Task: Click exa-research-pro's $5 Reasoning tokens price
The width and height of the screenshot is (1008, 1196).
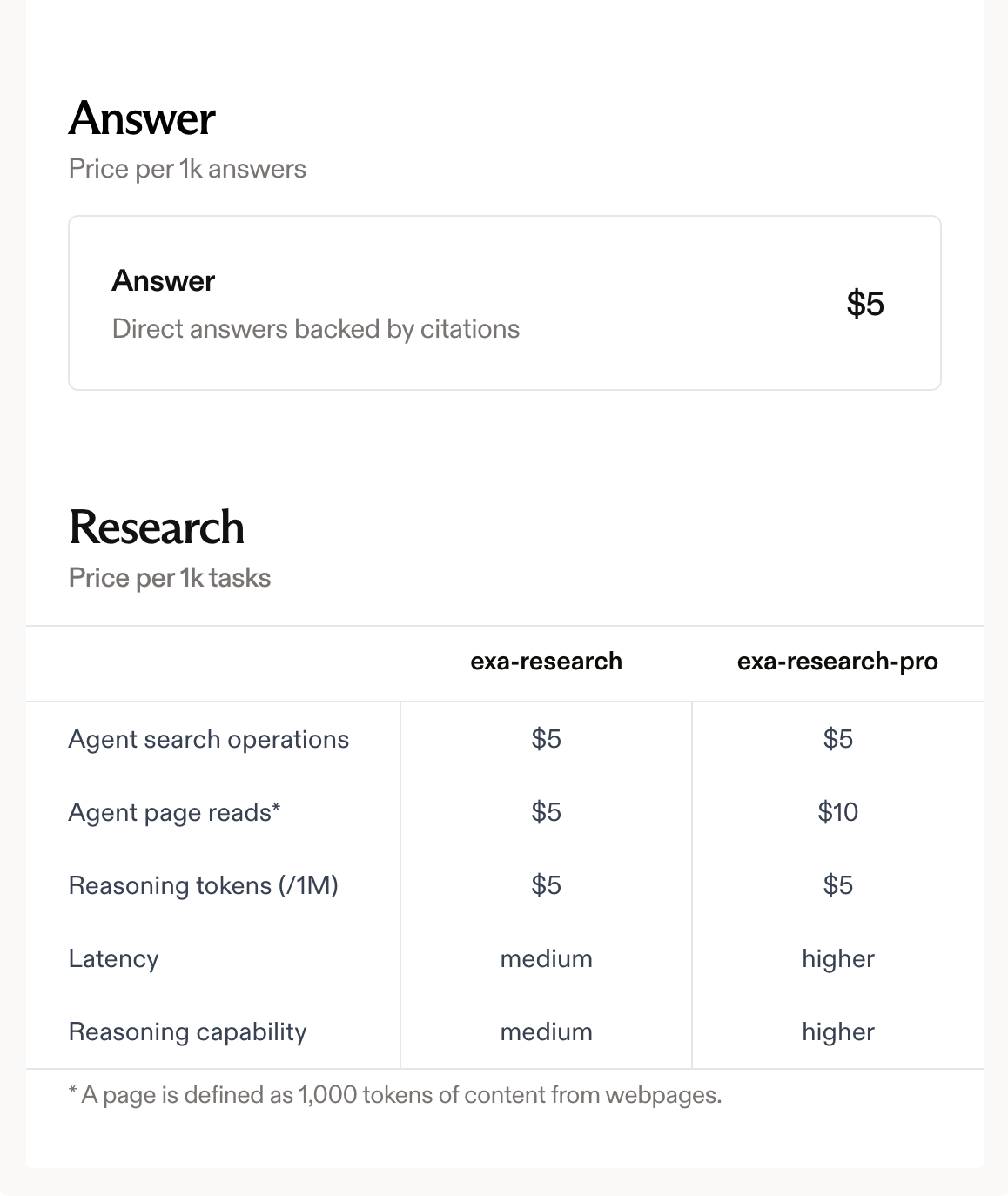Action: click(837, 885)
